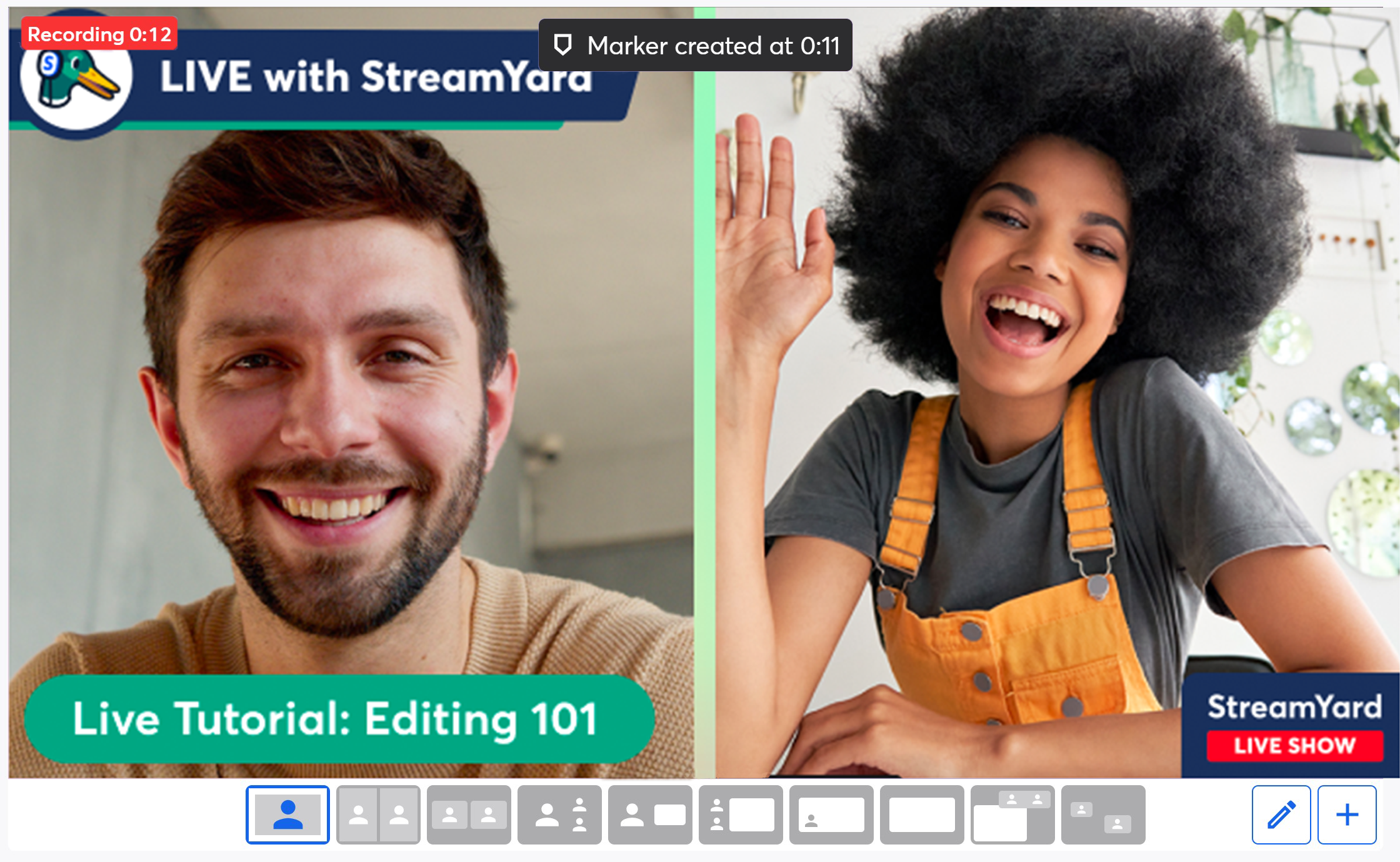Add a new layout with plus button
This screenshot has width=1400, height=862.
pos(1347,815)
